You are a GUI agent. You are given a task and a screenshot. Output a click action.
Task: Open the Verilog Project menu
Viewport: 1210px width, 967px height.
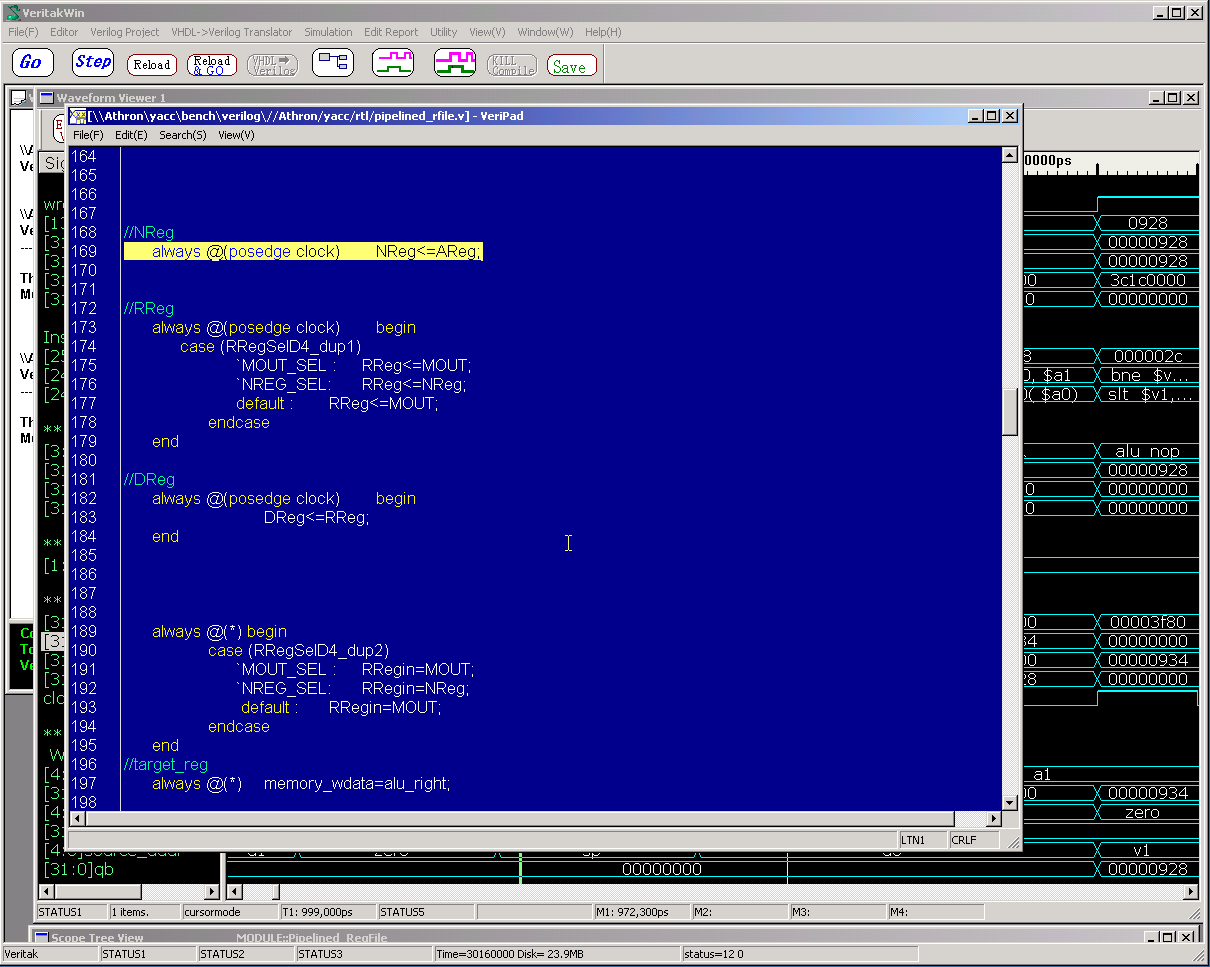pos(125,32)
